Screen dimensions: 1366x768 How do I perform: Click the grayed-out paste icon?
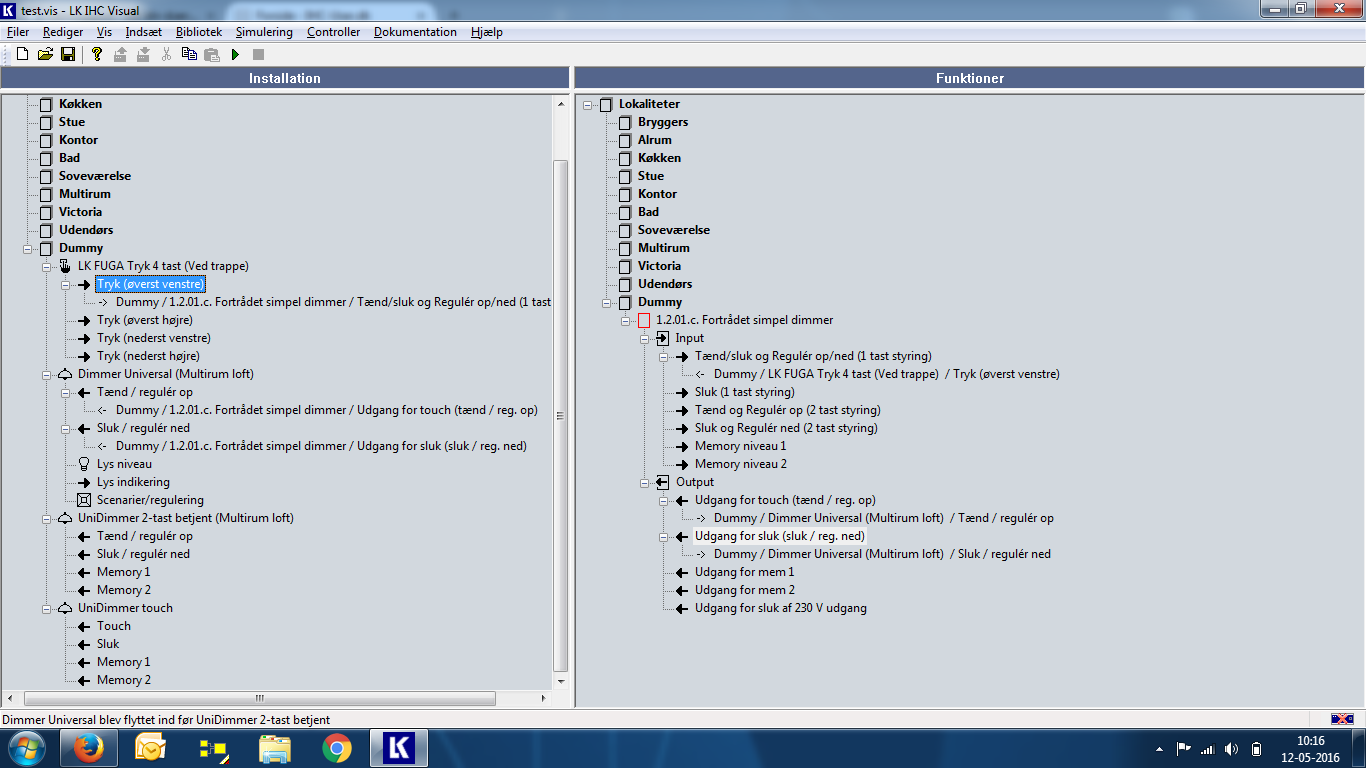tap(212, 54)
